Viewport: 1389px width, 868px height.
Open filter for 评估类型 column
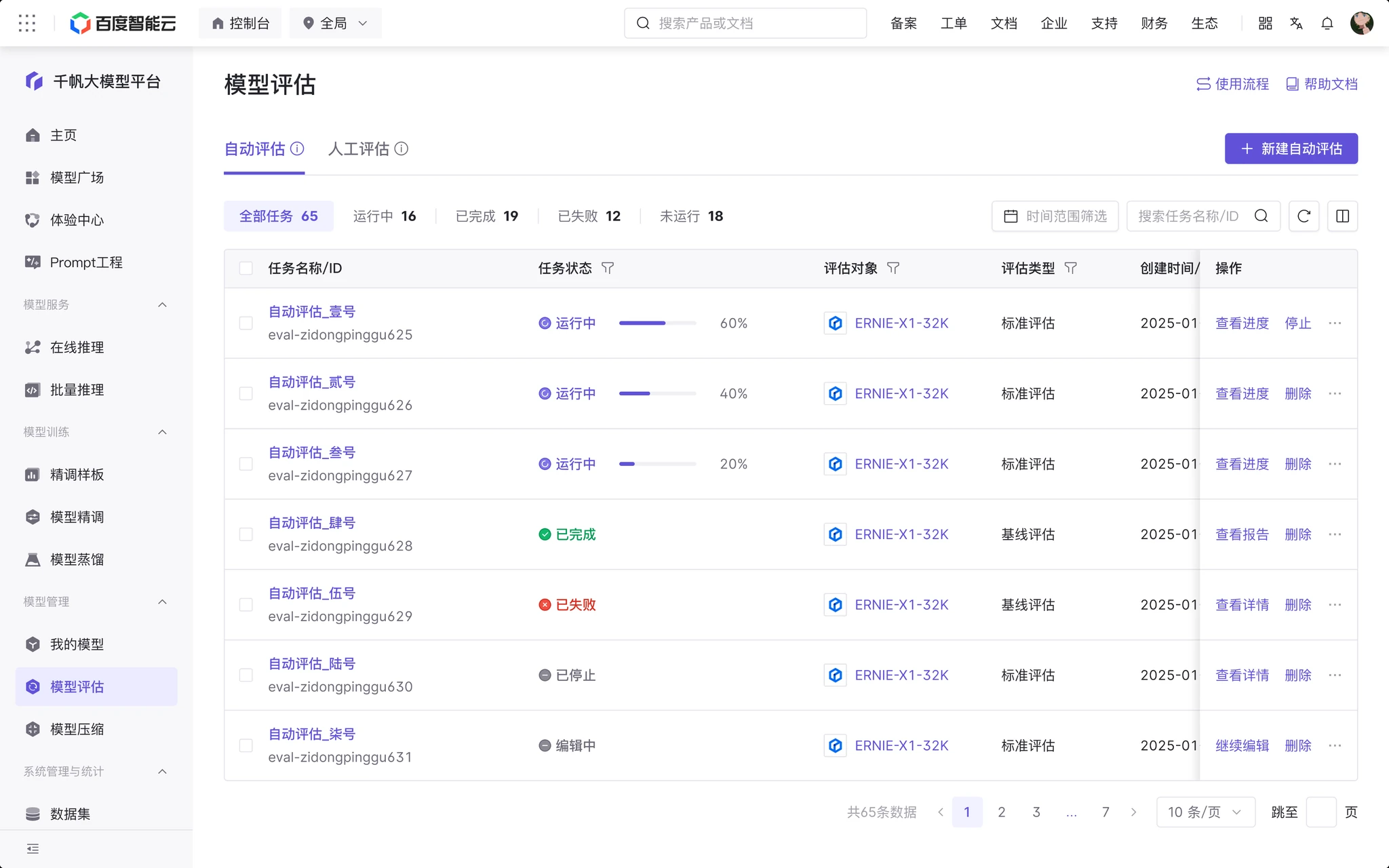(1071, 269)
